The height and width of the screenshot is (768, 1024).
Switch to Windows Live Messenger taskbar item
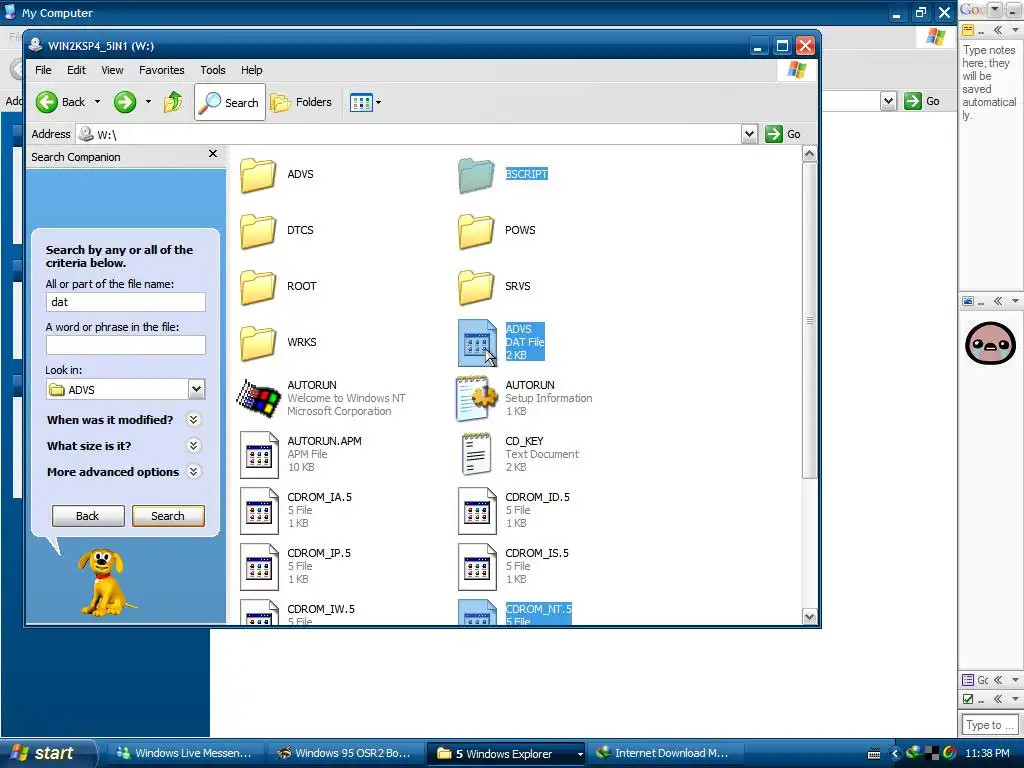[185, 753]
